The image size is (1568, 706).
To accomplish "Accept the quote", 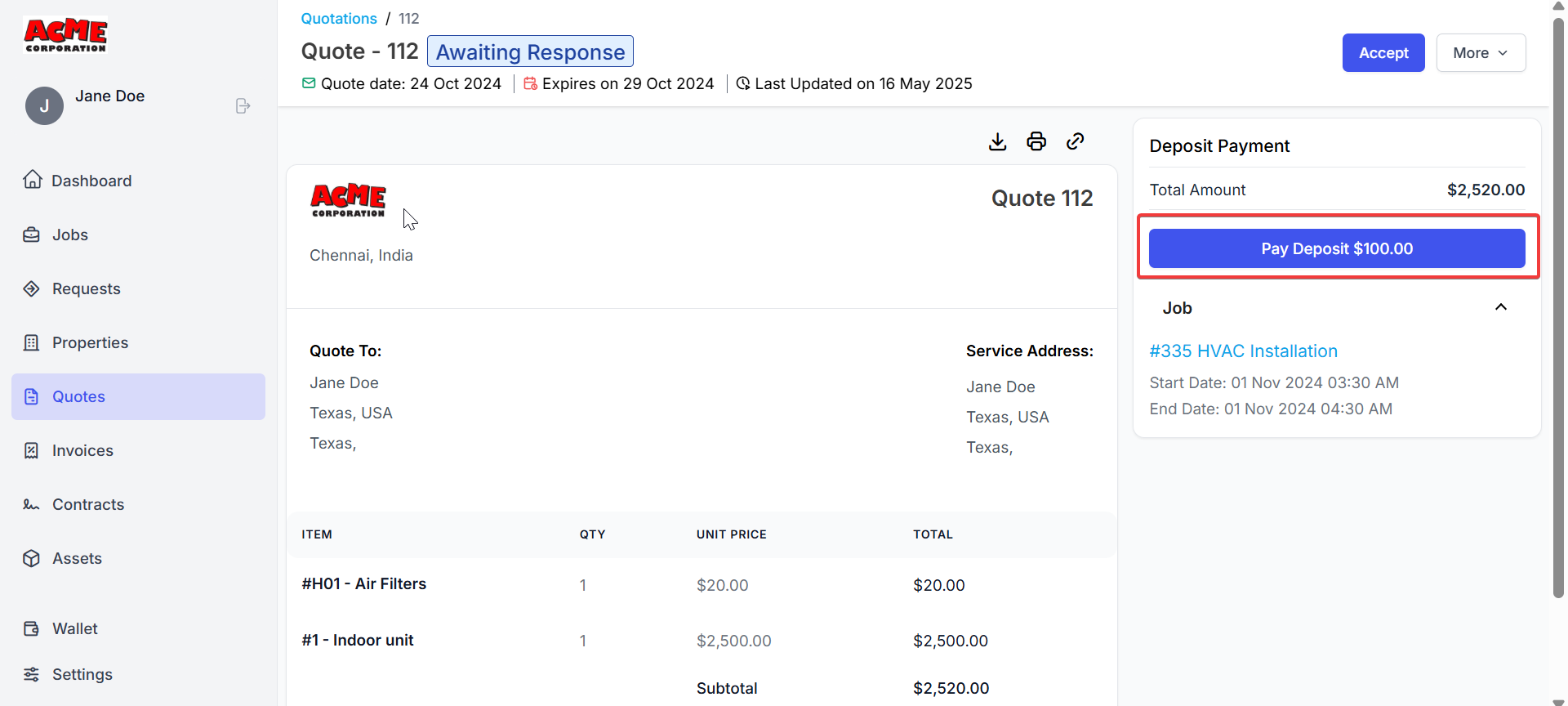I will [x=1383, y=53].
